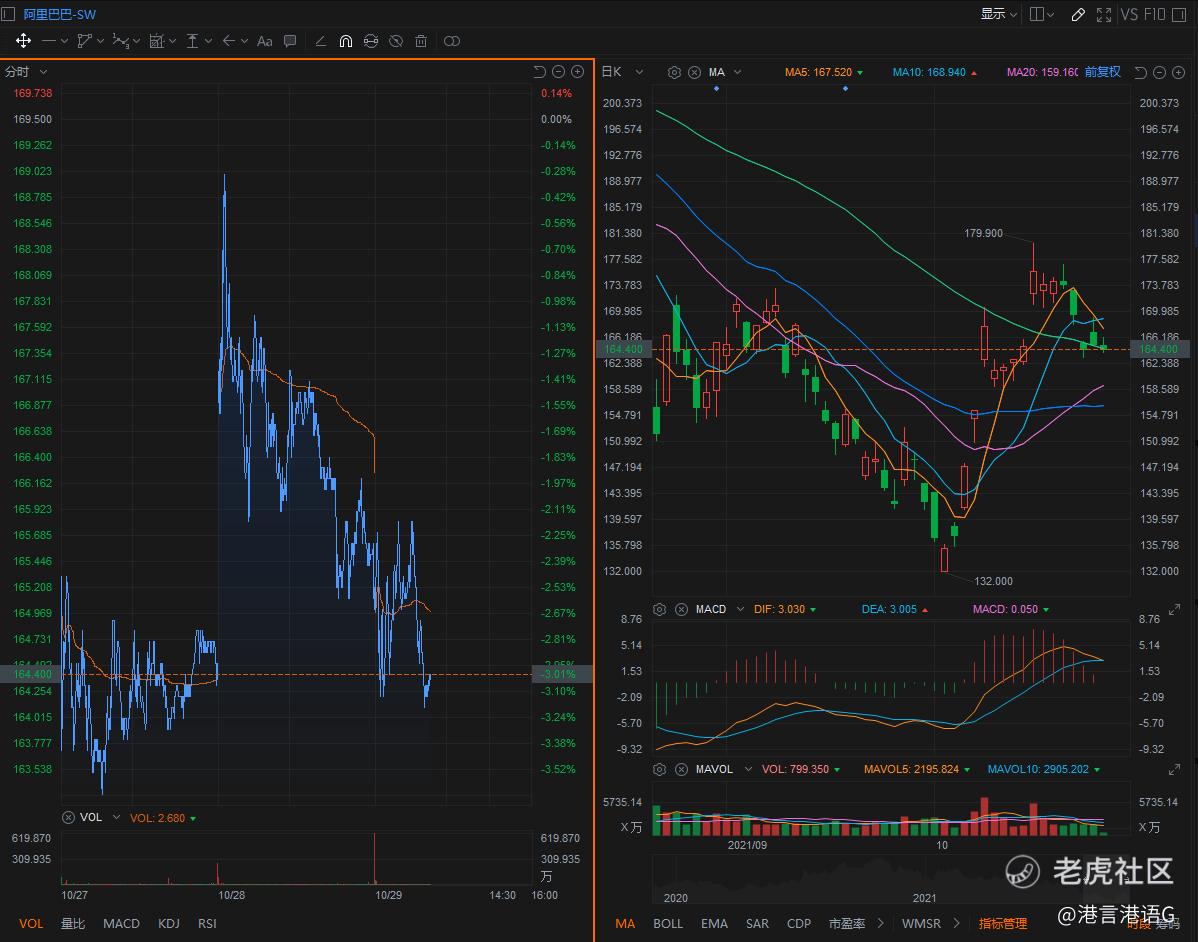Open the stock name 阿里巴巴-SW
Viewport: 1198px width, 942px height.
click(60, 15)
